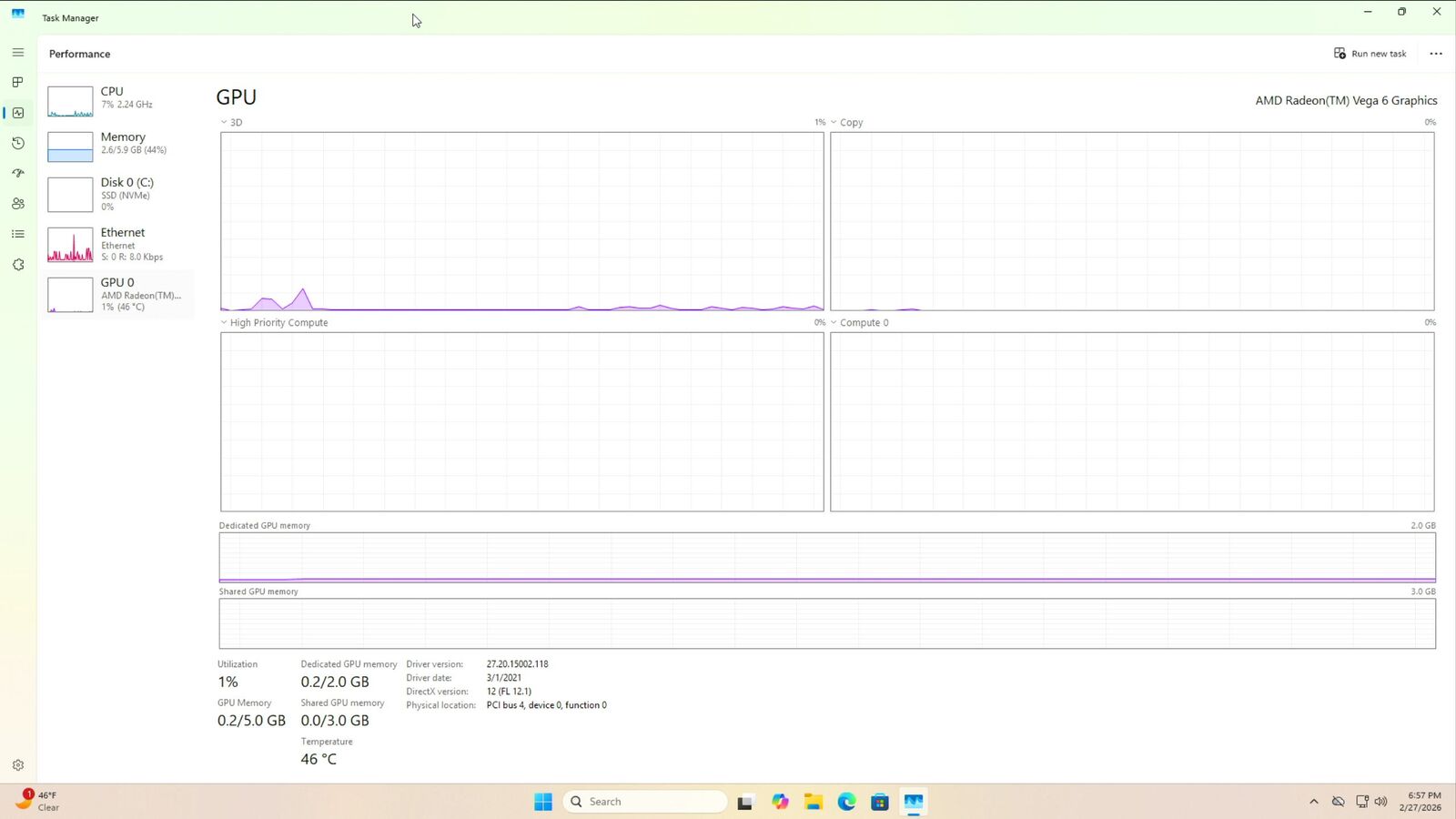Expand the 3D engine graph dropdown
The width and height of the screenshot is (1456, 819).
click(224, 122)
